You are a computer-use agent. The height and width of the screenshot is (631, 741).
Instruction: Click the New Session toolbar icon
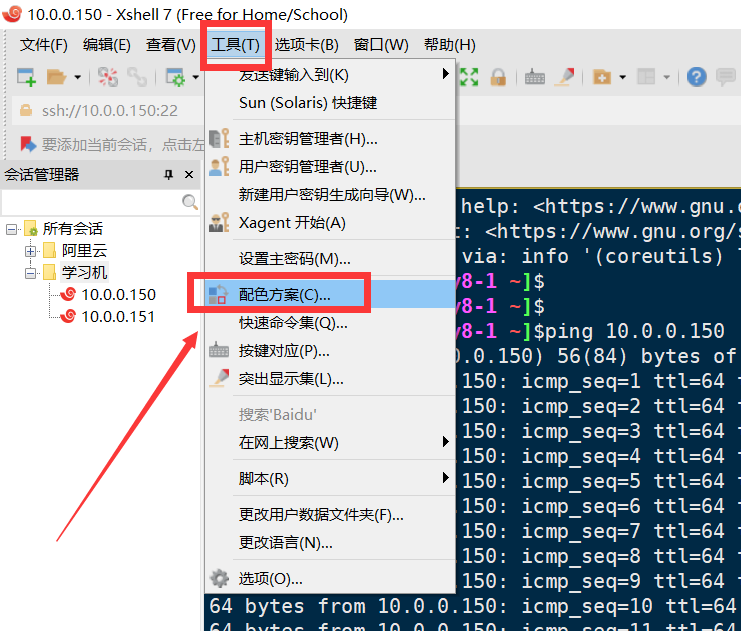(x=26, y=77)
